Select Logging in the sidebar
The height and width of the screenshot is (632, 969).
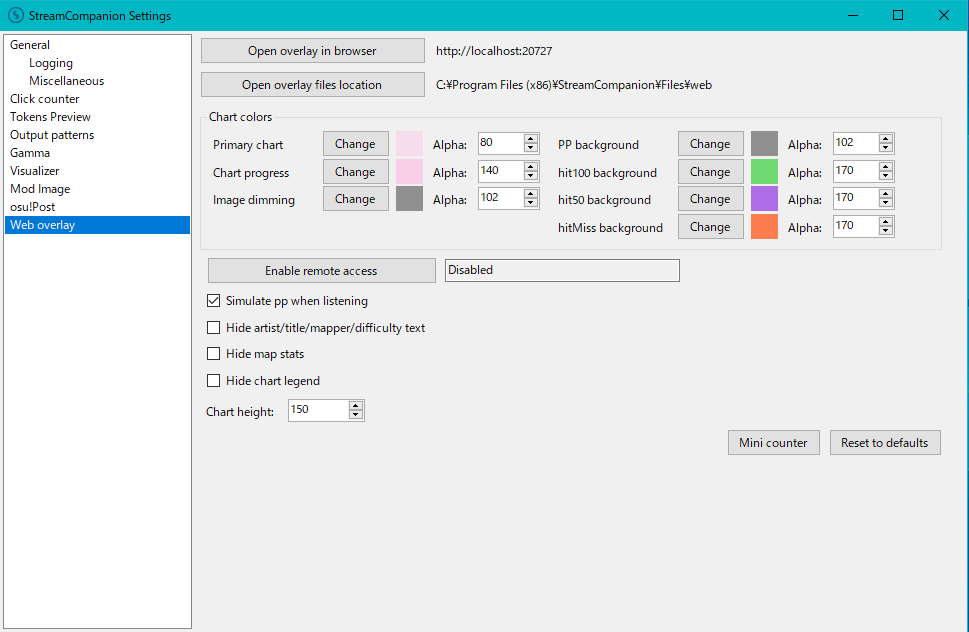pyautogui.click(x=51, y=63)
